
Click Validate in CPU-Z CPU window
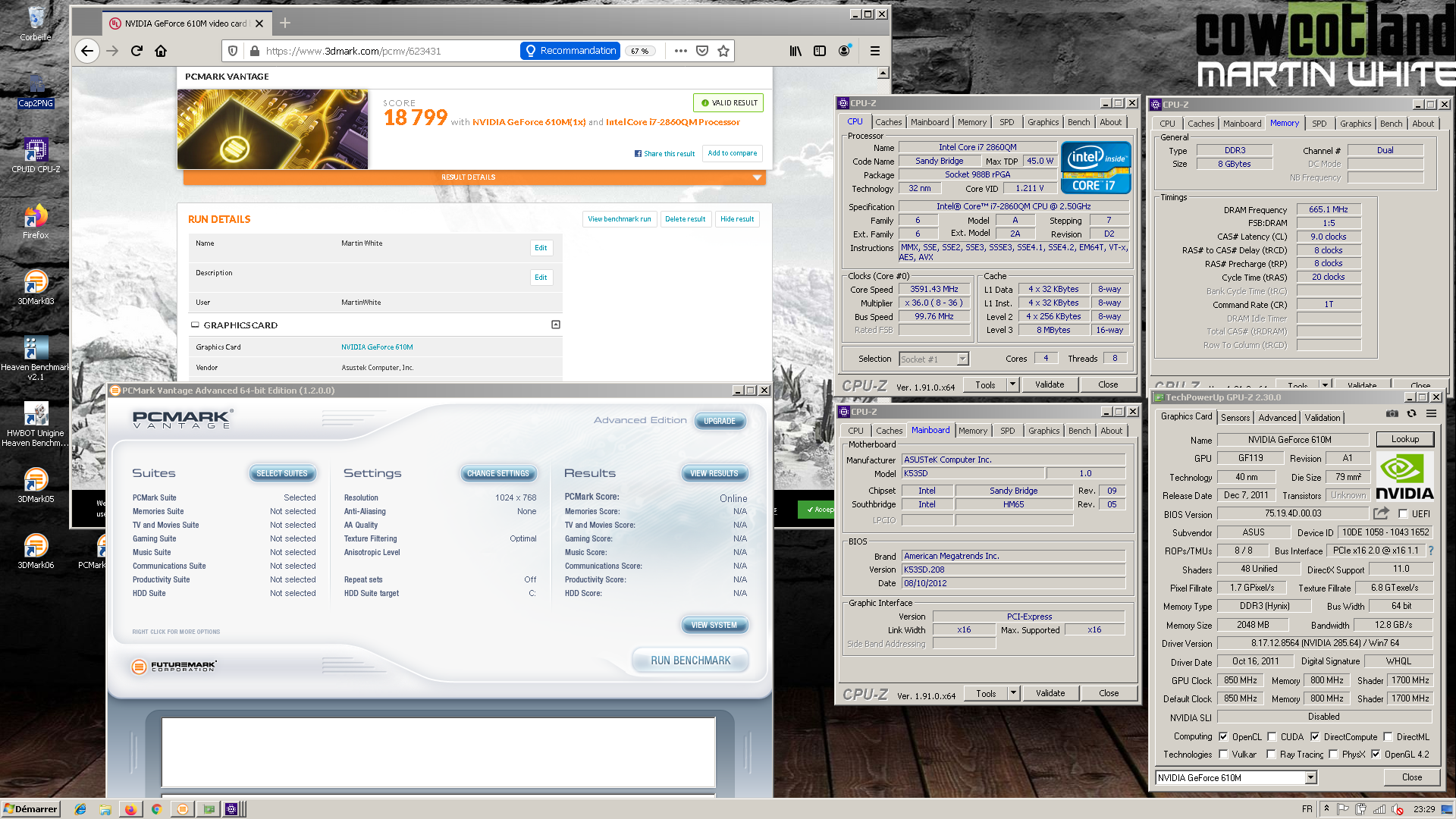tap(1050, 384)
